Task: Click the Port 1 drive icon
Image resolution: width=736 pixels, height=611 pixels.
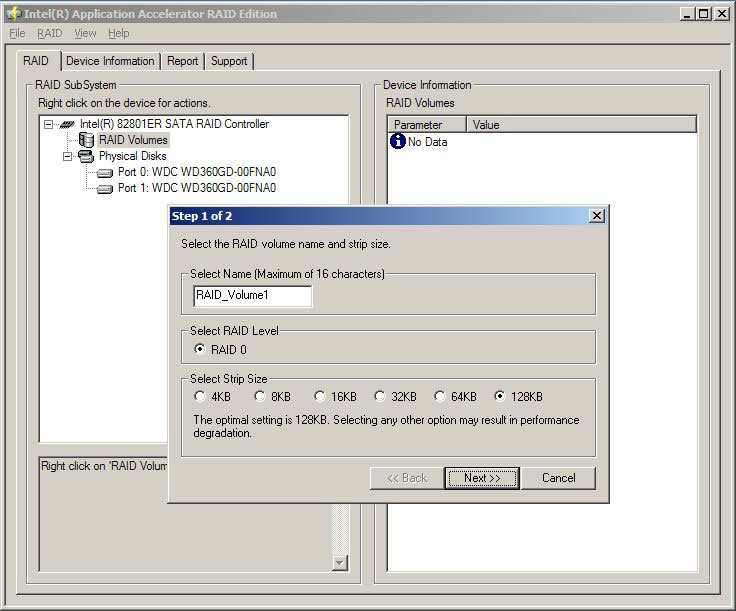Action: coord(105,189)
